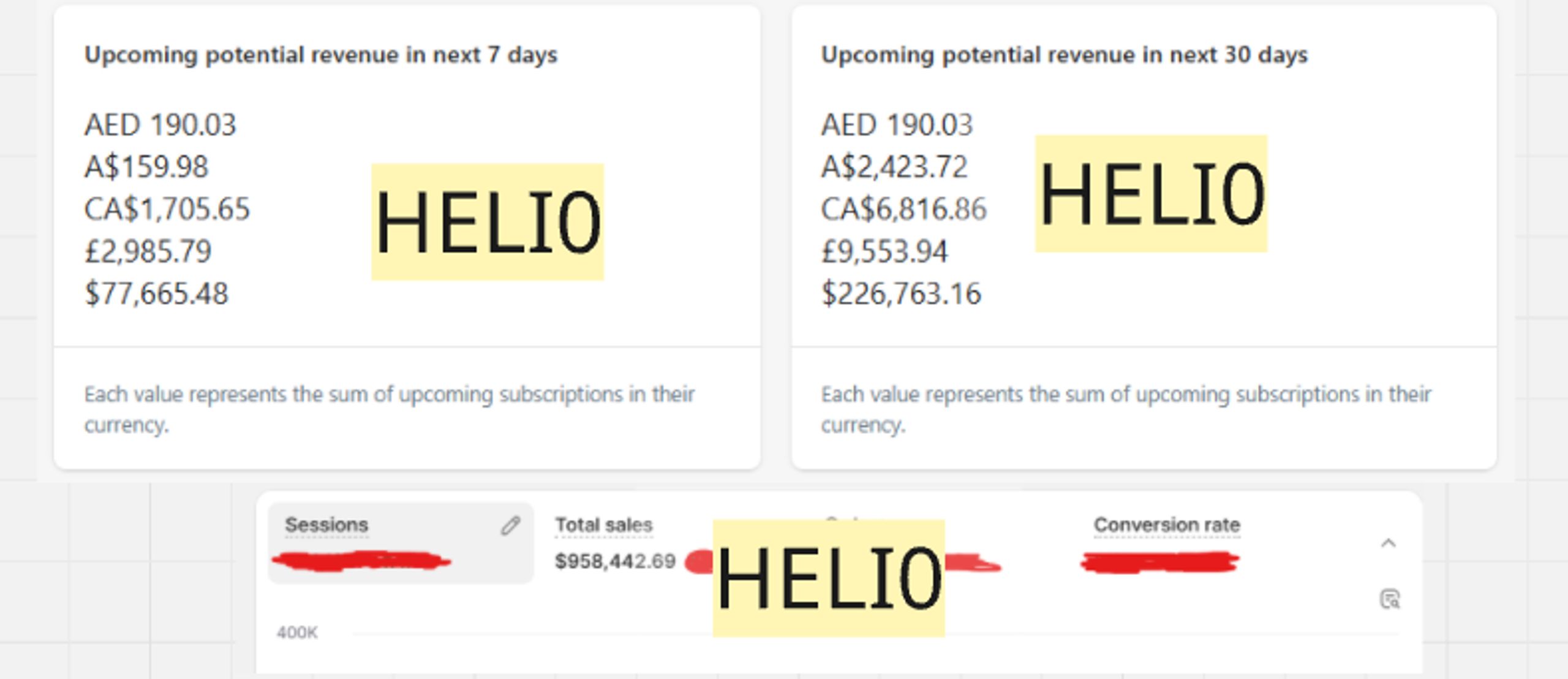Screen dimensions: 1568x679
Task: Collapse the analytics panel using the chevron-up arrow
Action: pos(1389,543)
